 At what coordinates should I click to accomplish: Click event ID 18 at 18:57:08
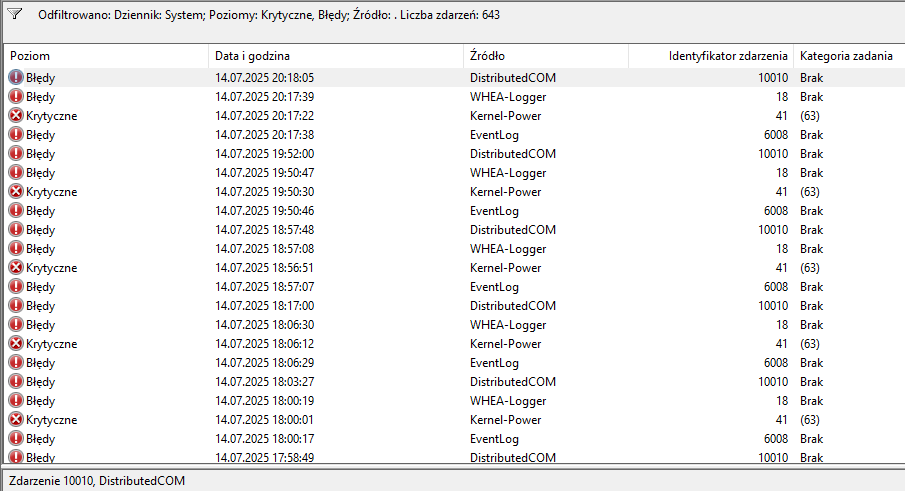[782, 249]
